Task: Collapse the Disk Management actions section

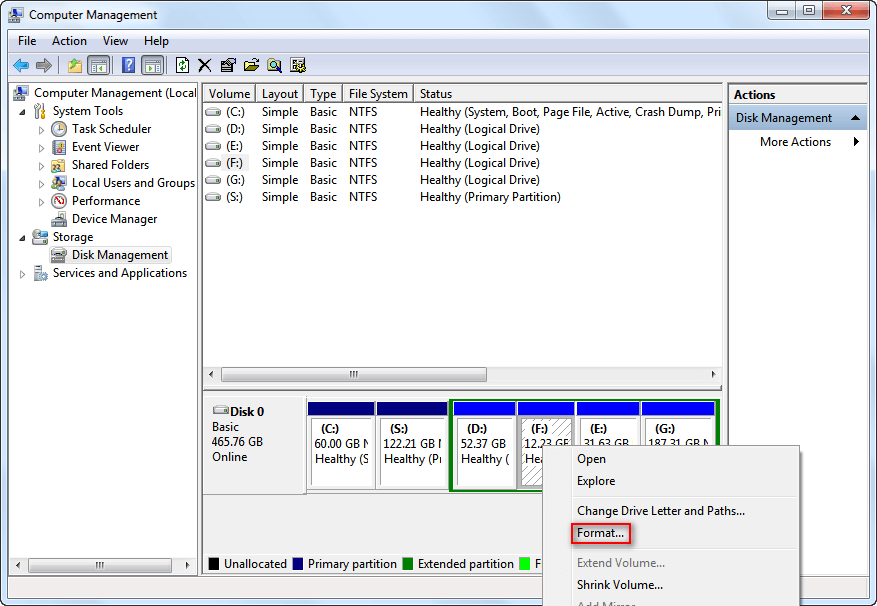Action: point(855,118)
